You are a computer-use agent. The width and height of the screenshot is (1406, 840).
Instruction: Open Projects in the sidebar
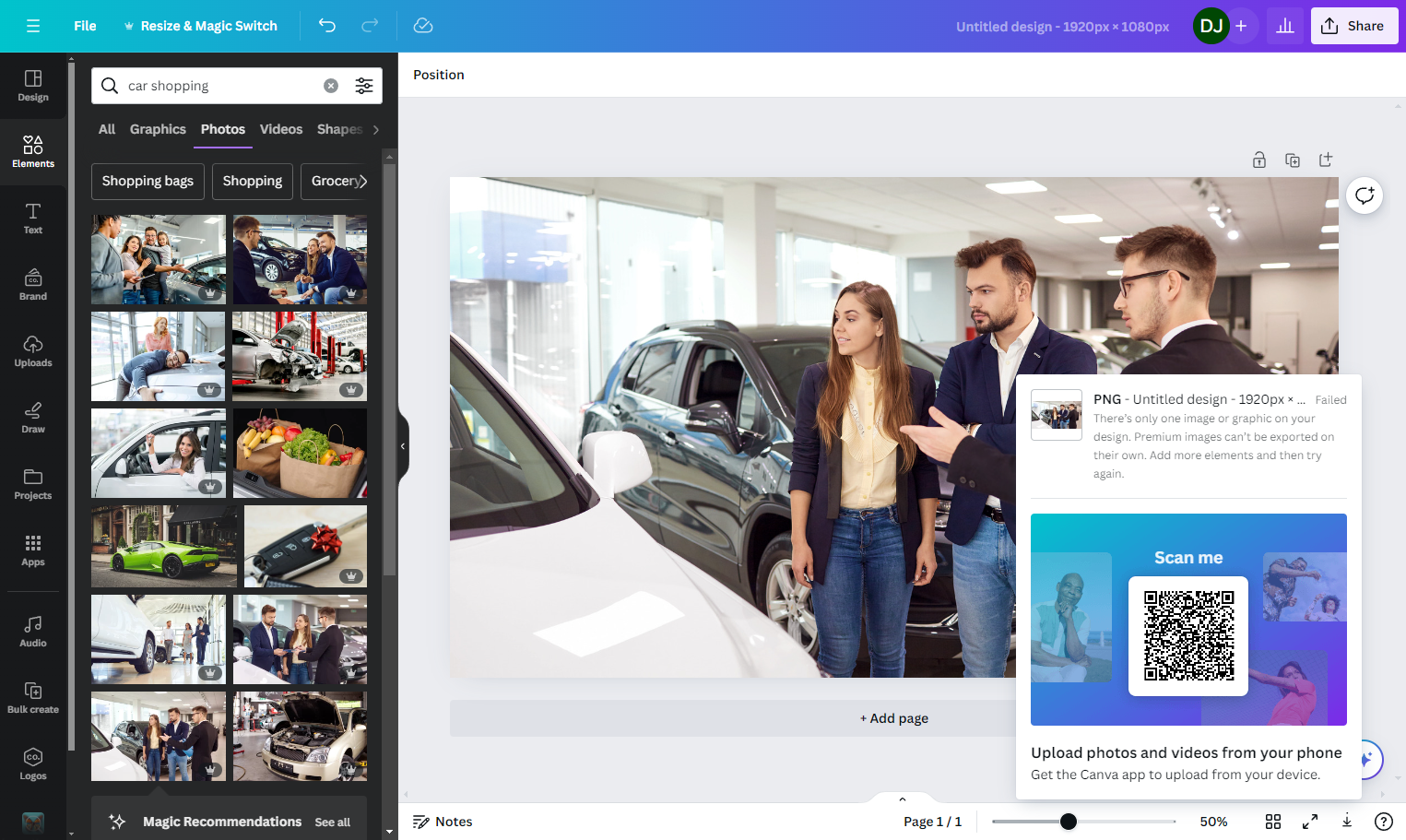(x=33, y=484)
